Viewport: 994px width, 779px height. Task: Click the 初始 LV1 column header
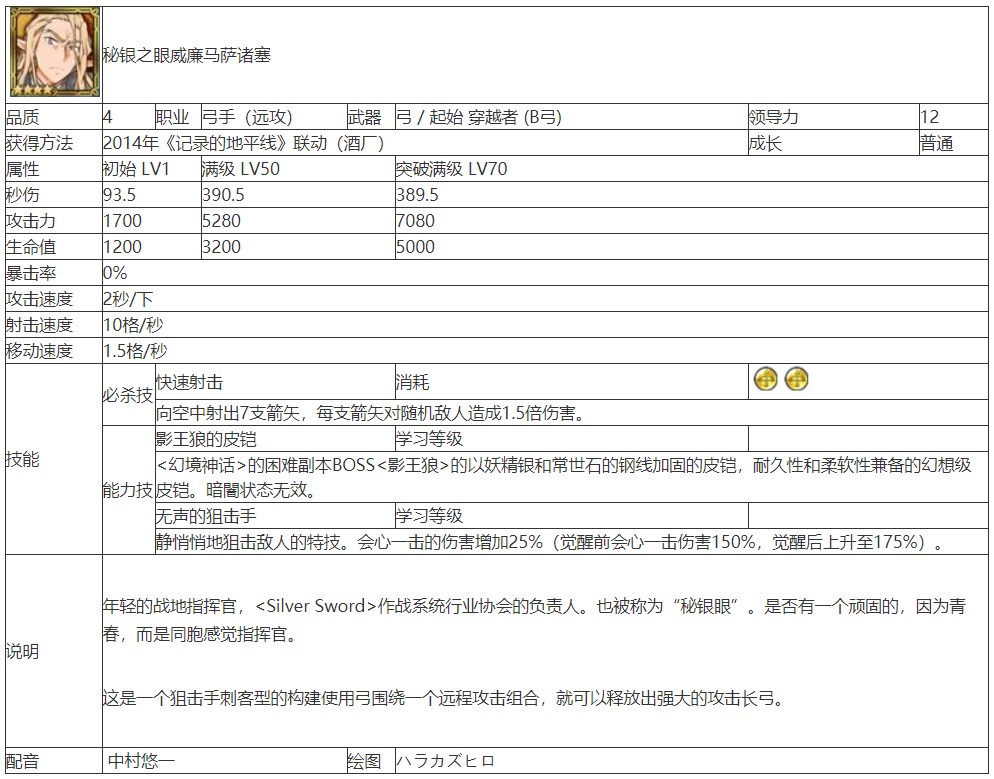coord(152,169)
